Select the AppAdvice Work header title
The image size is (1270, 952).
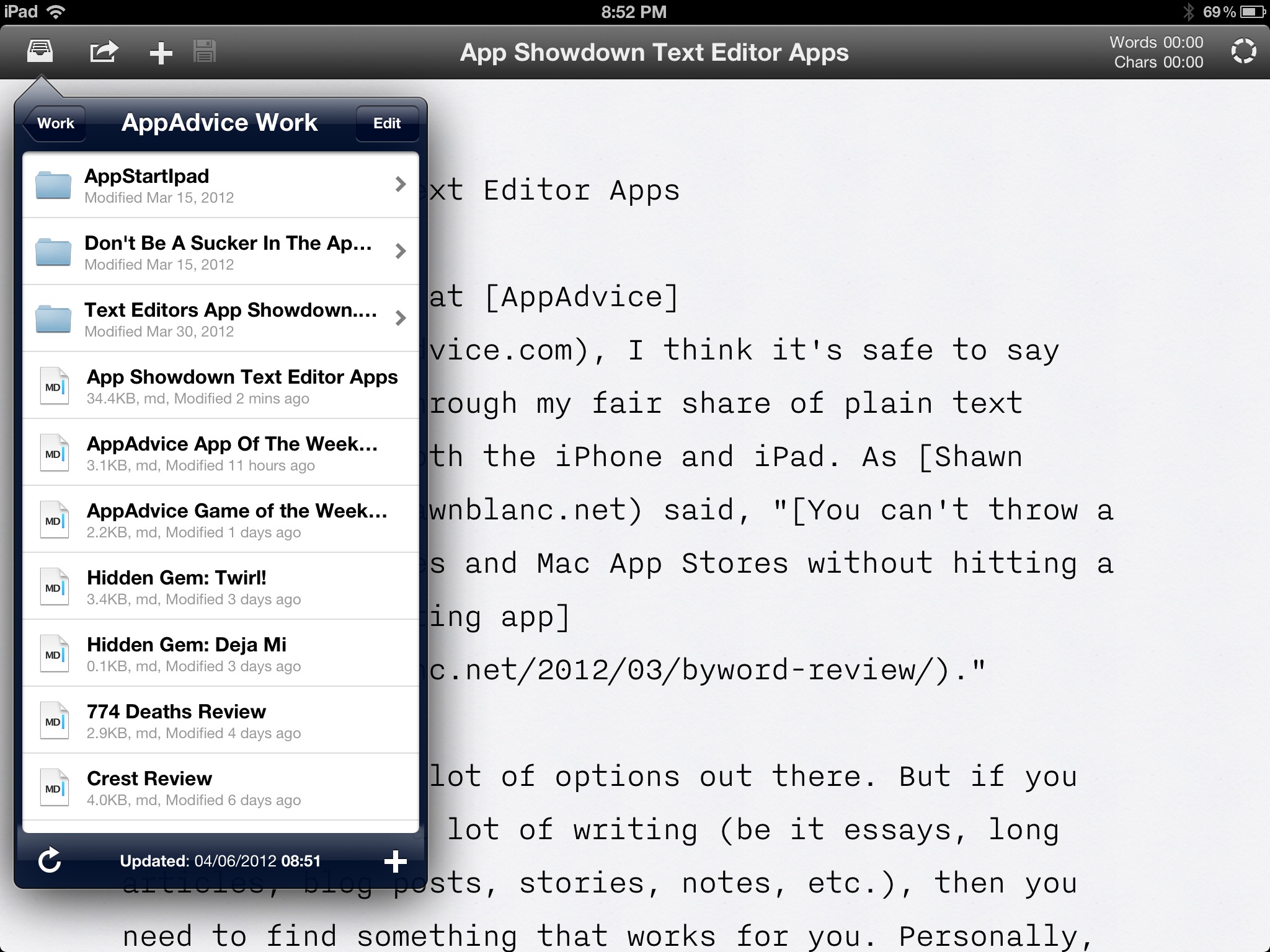(220, 122)
